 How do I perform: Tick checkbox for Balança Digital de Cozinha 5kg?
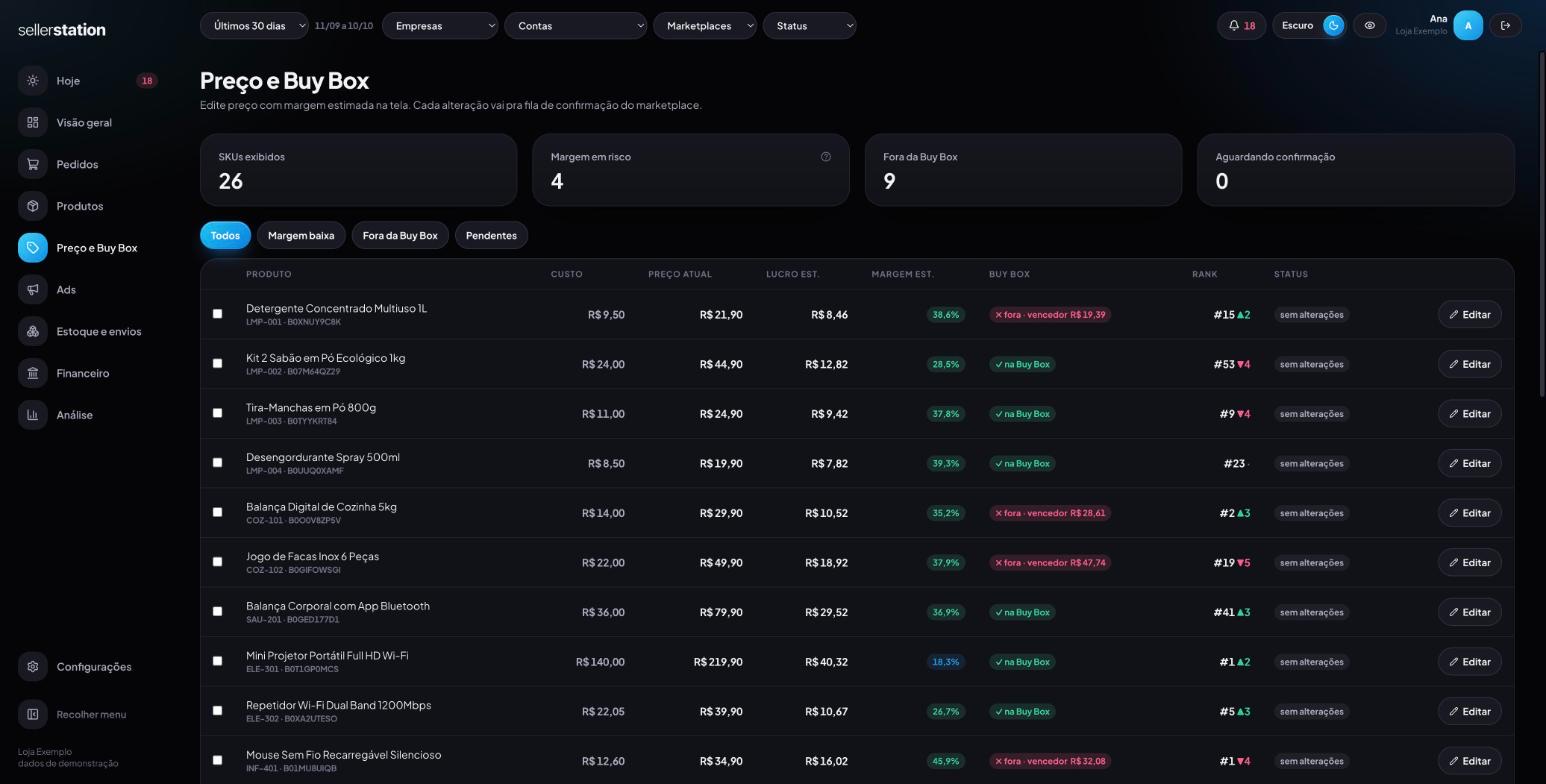coord(218,513)
